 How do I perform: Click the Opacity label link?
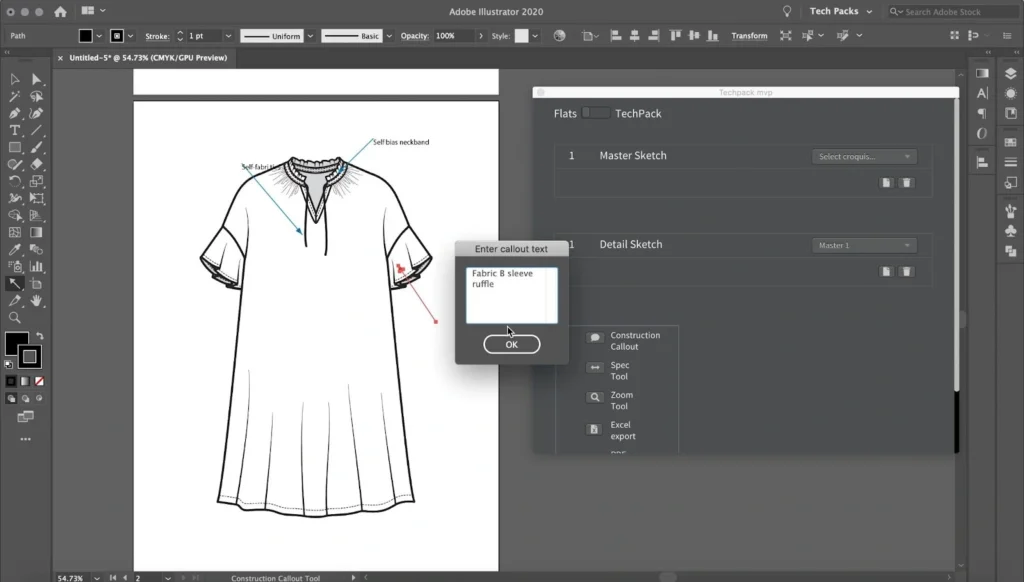pyautogui.click(x=415, y=36)
